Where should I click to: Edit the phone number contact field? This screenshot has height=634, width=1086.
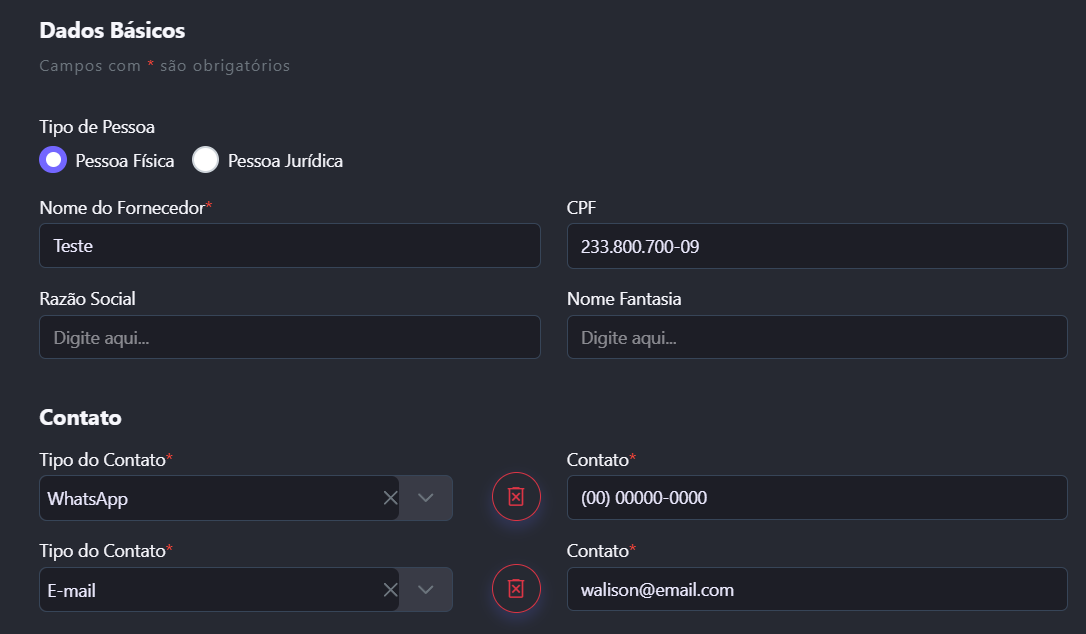tap(816, 498)
